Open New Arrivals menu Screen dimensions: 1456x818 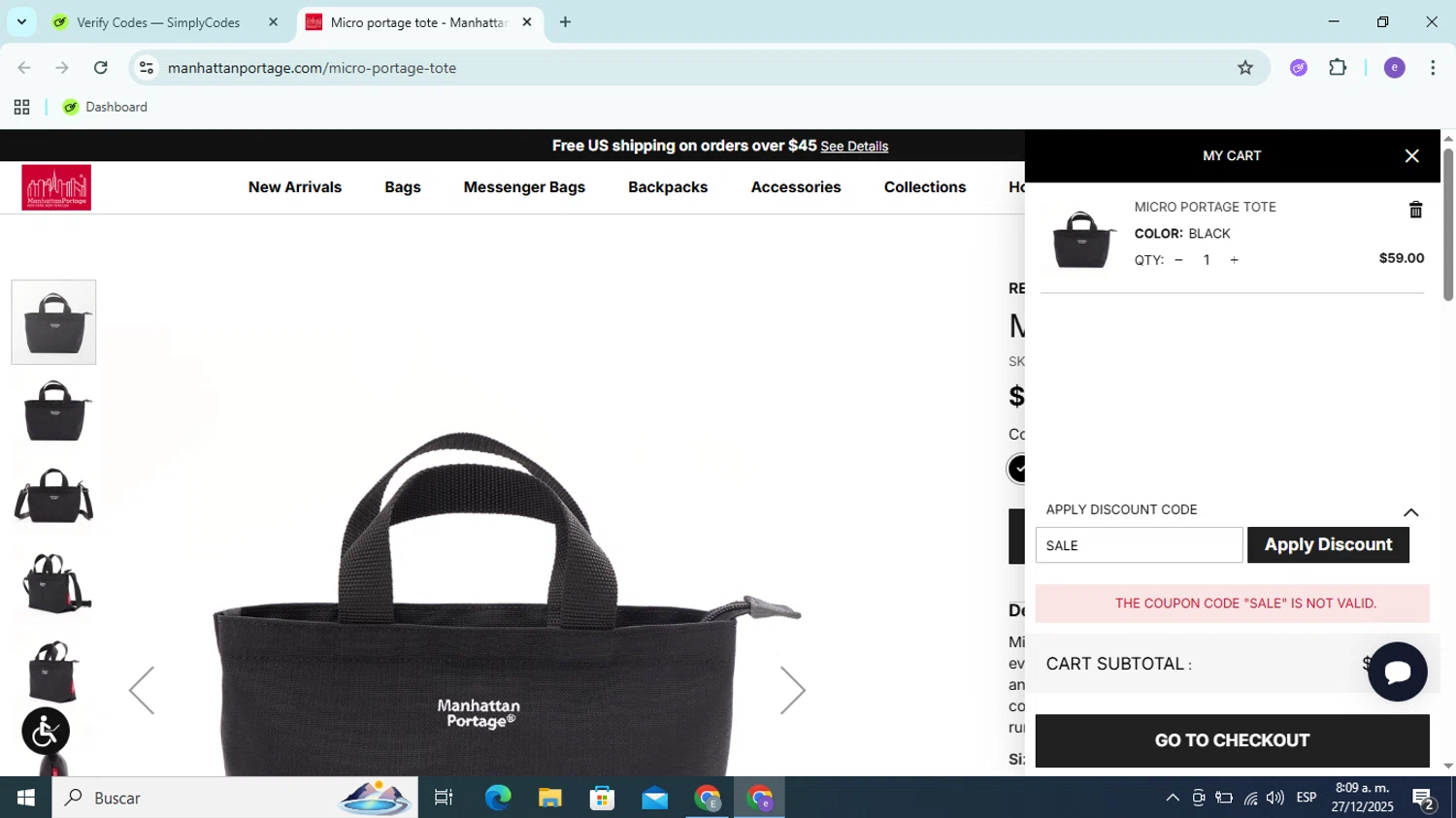pos(295,187)
